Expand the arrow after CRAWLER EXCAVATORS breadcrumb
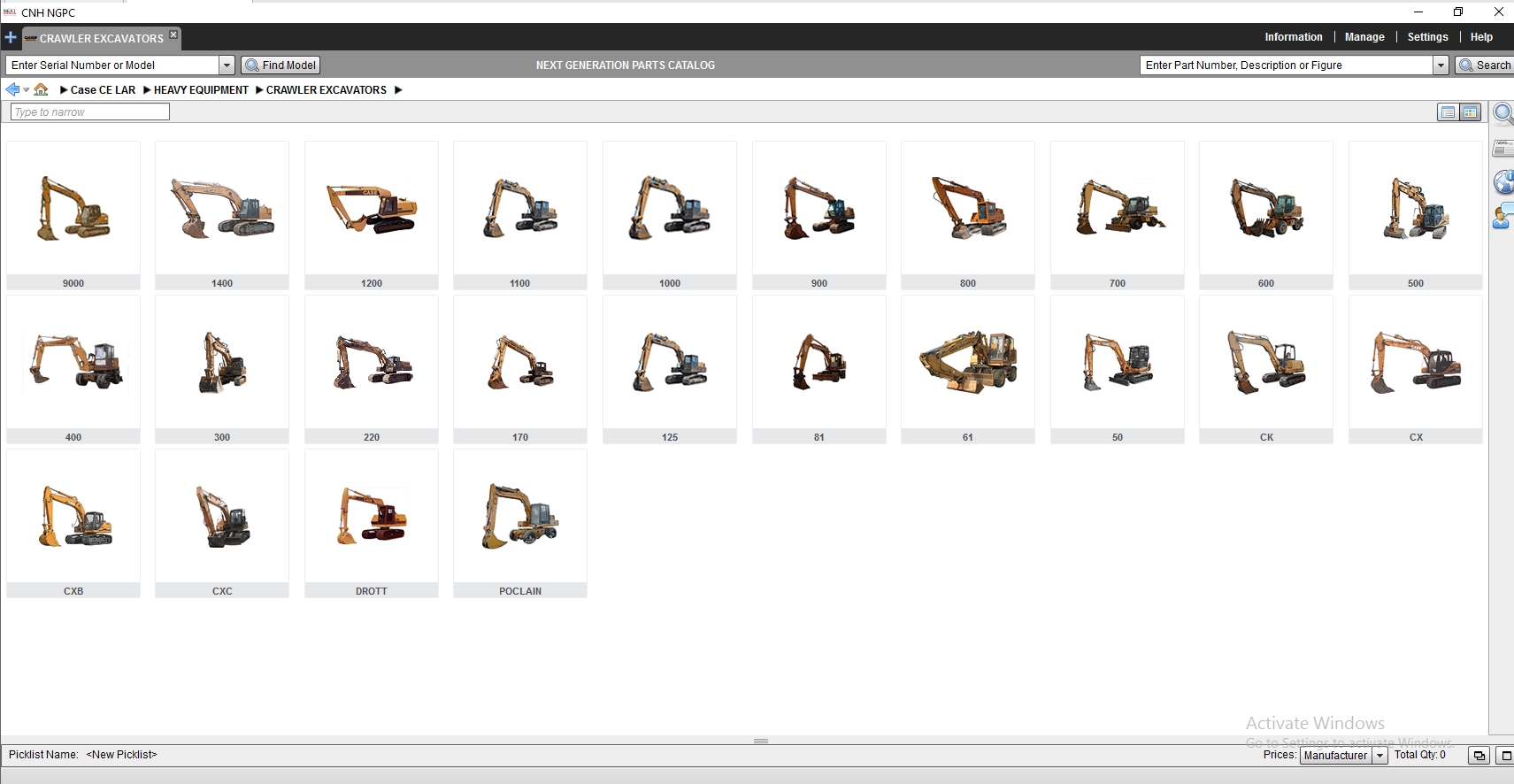The height and width of the screenshot is (784, 1514). (398, 90)
